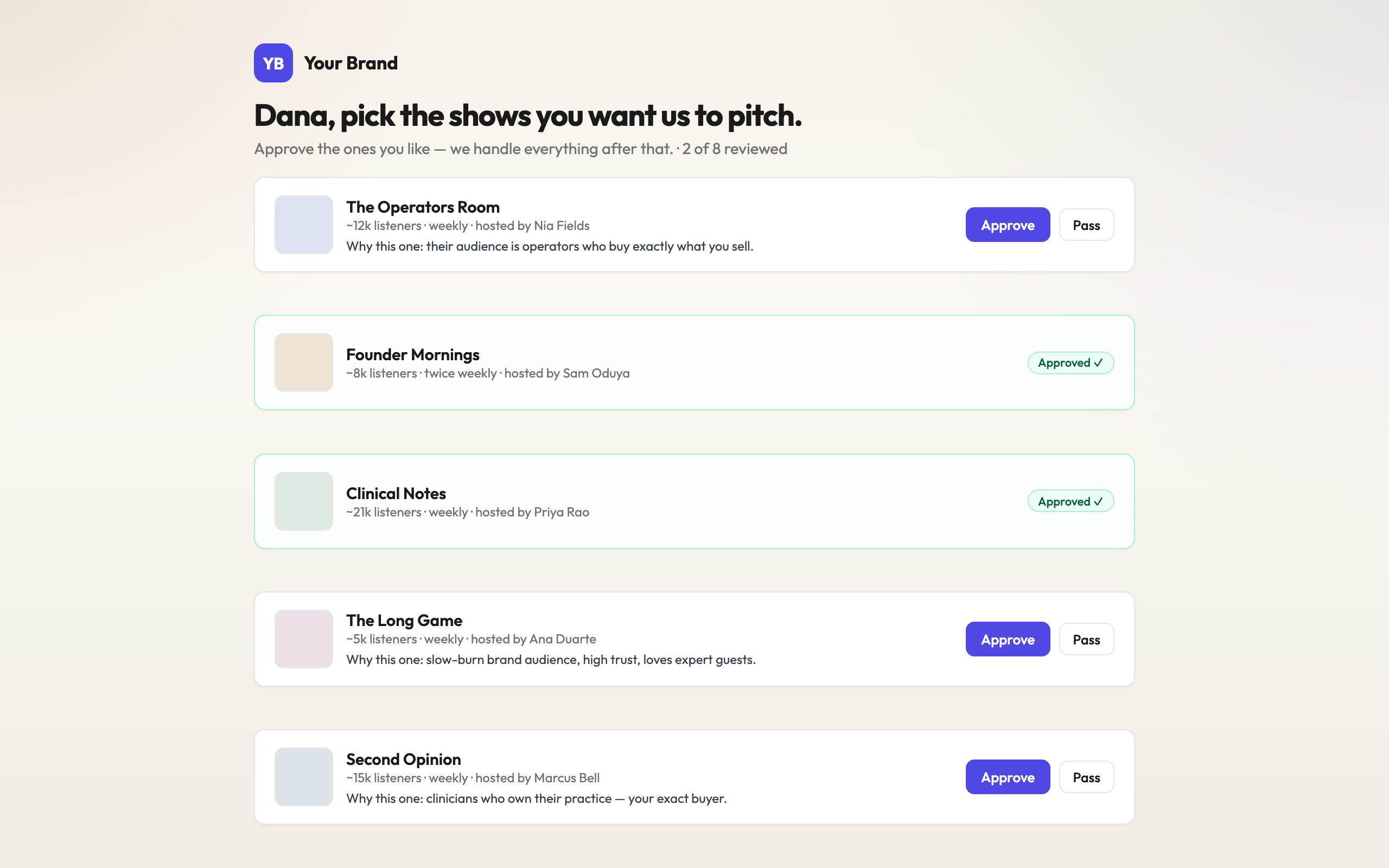Select the Clinical Notes title

tap(396, 493)
